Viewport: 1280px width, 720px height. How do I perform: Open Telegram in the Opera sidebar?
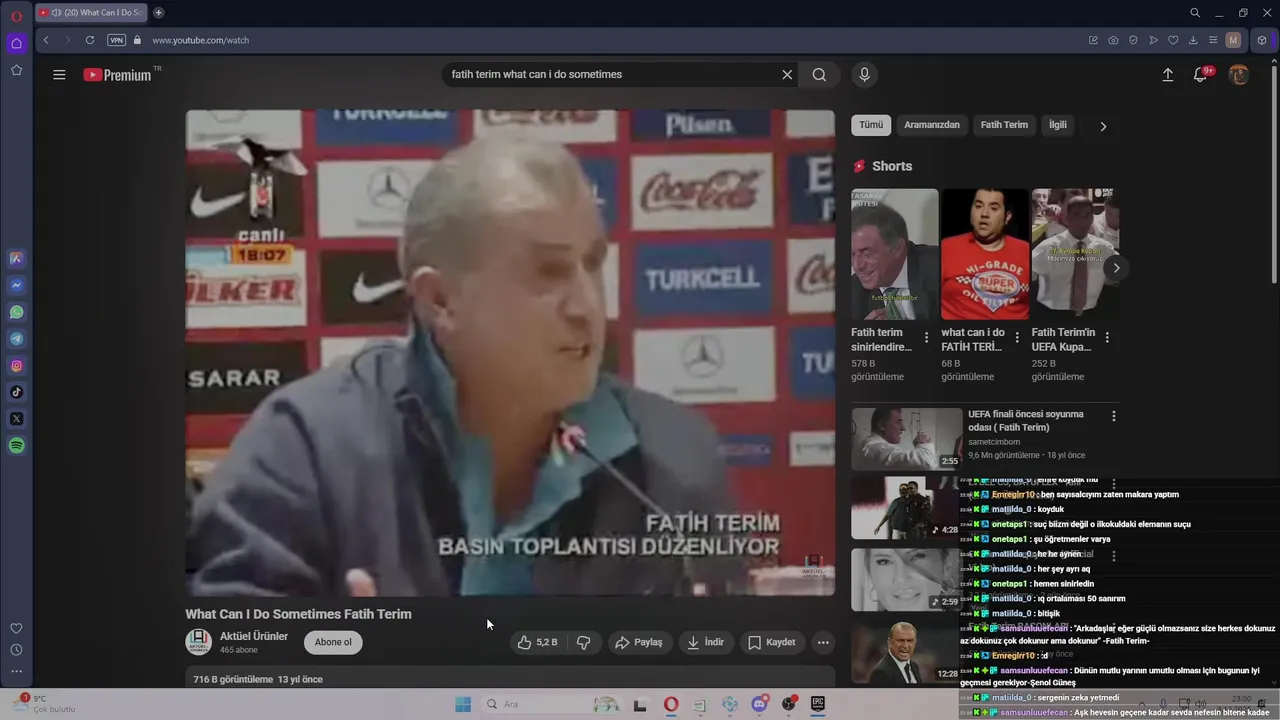pyautogui.click(x=16, y=339)
